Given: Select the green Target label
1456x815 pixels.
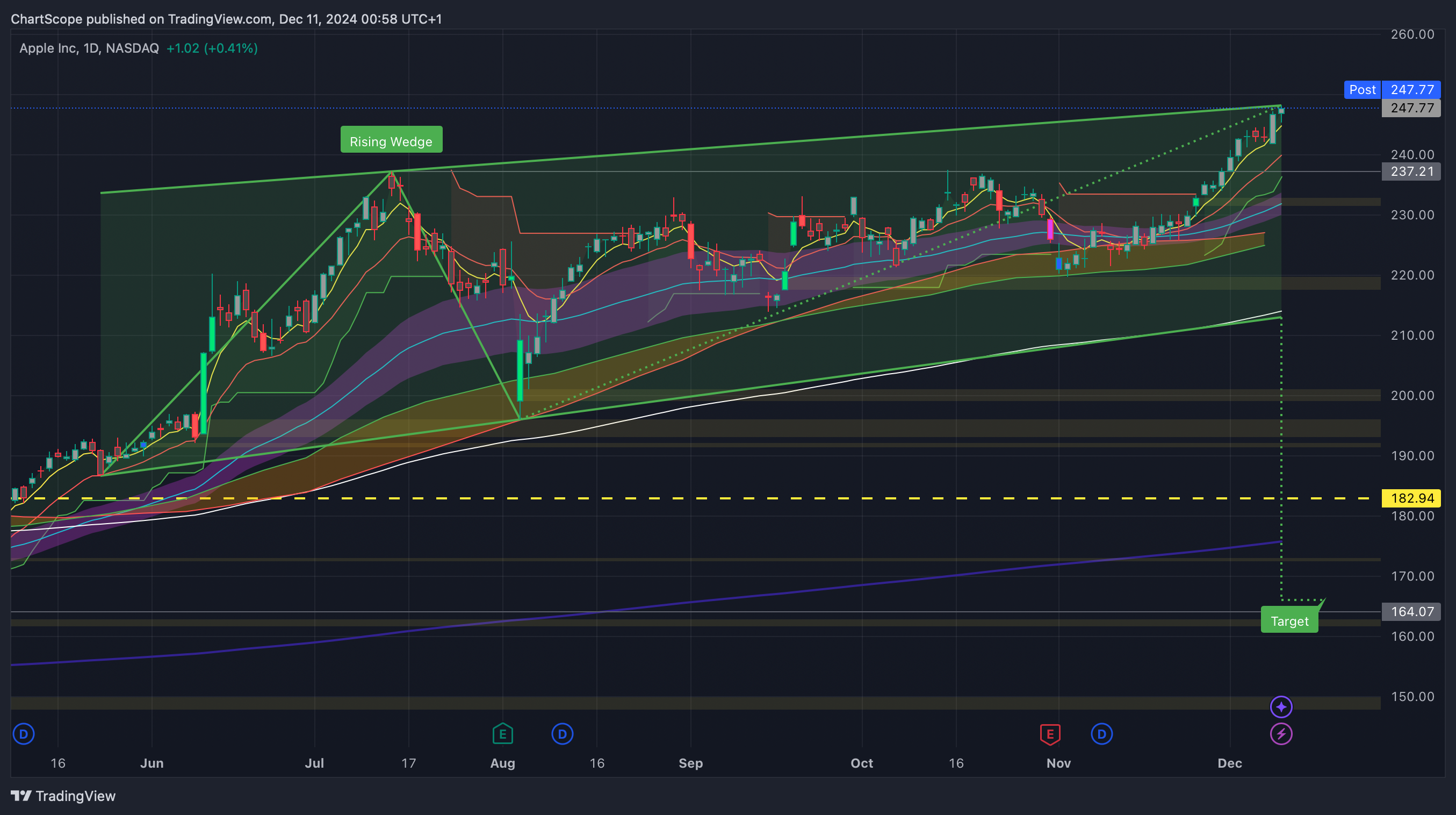Looking at the screenshot, I should click(x=1289, y=621).
